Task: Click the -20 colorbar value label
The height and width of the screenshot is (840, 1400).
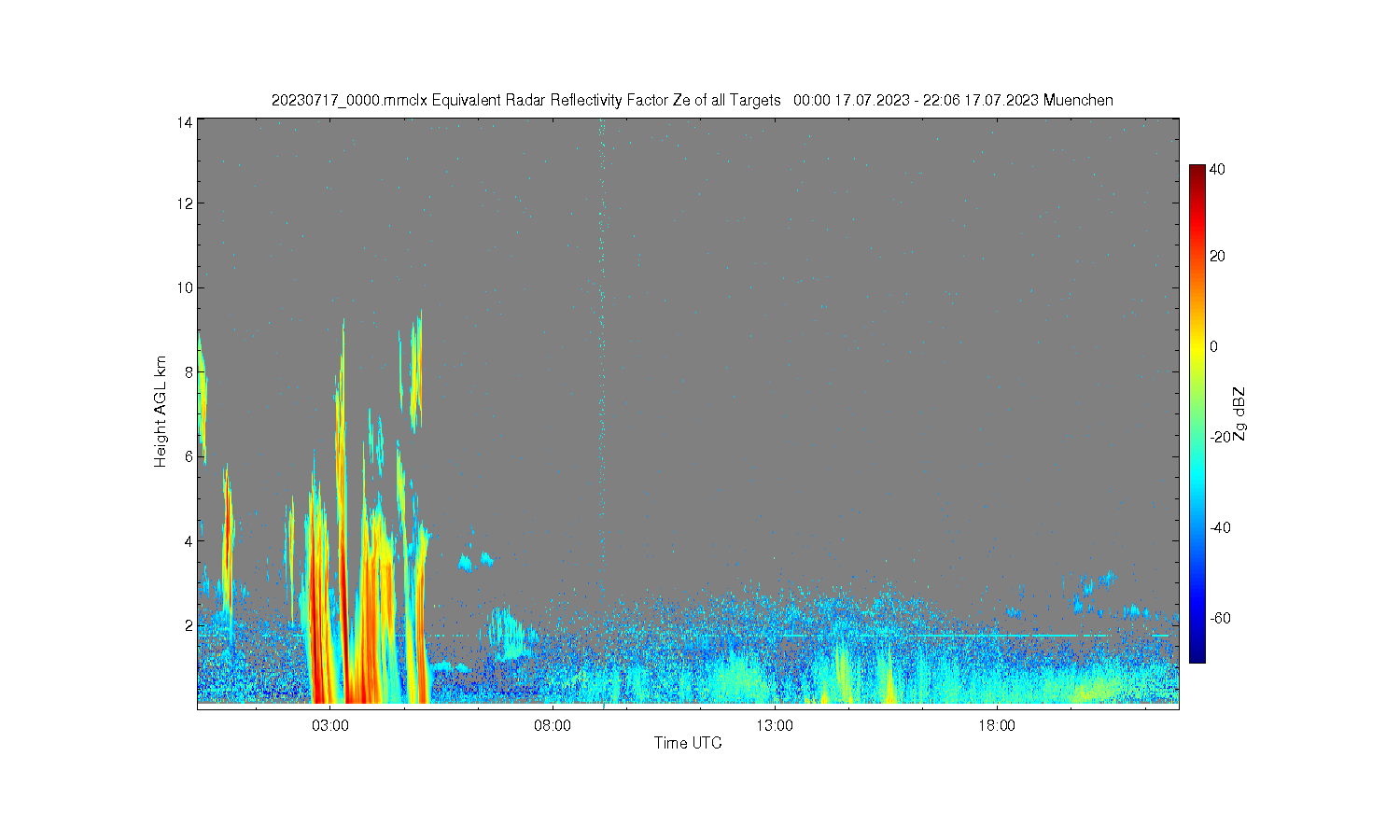Action: point(1220,437)
